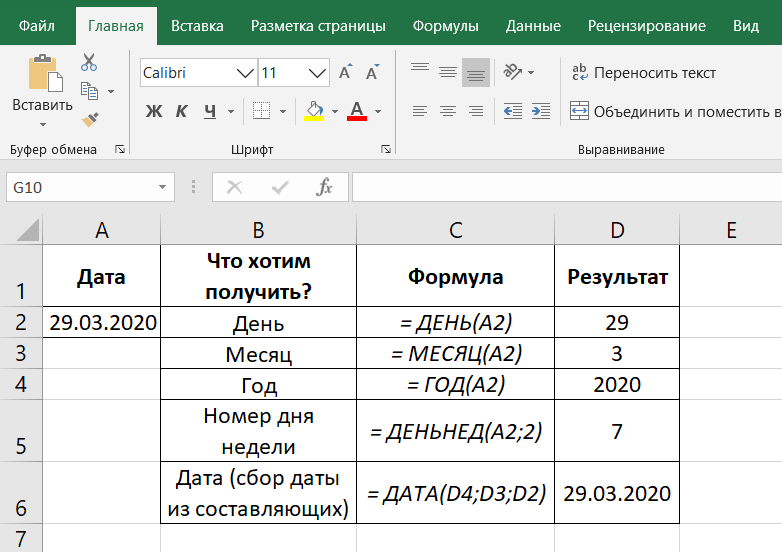Switch to the Разметка страницы tab
Screen dimensions: 782x552
pyautogui.click(x=318, y=26)
